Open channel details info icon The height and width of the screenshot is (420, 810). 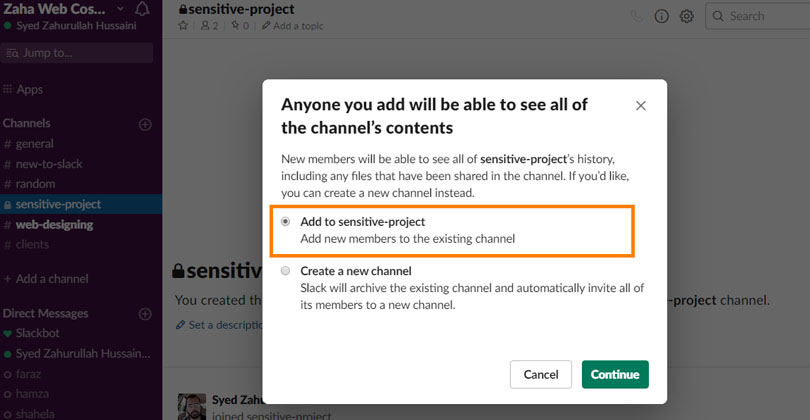point(662,16)
